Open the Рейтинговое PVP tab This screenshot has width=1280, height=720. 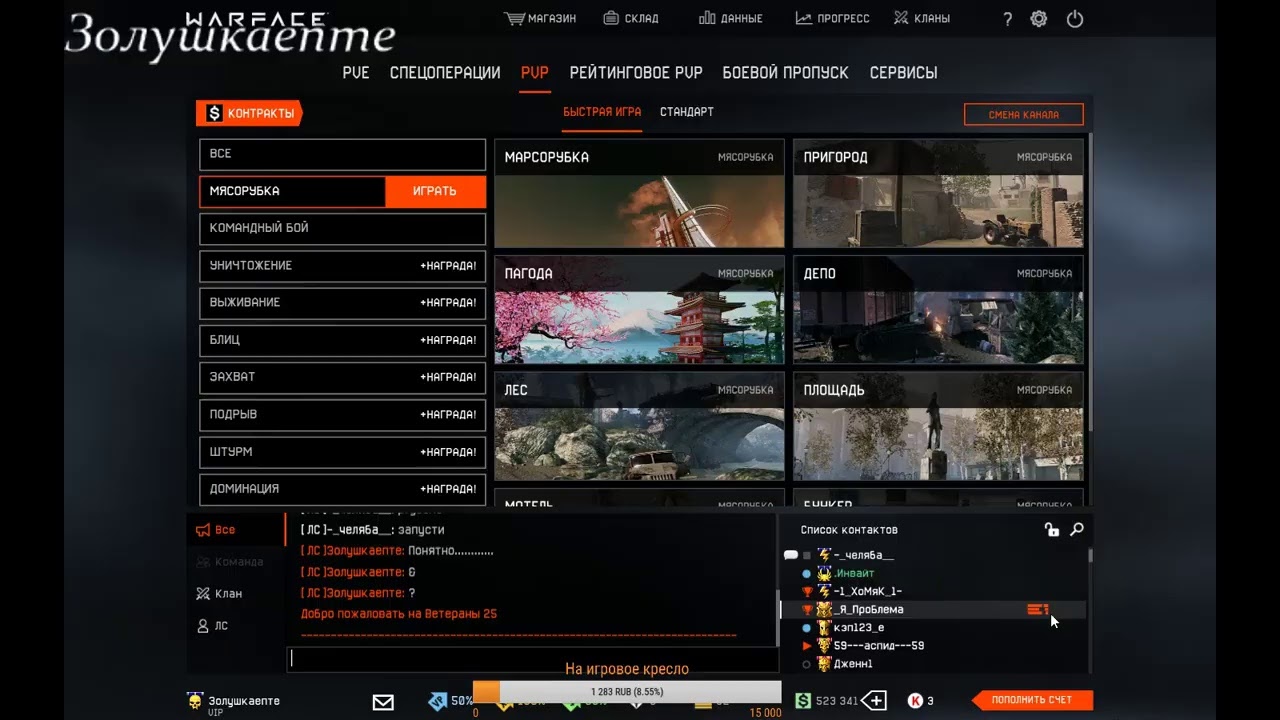636,73
